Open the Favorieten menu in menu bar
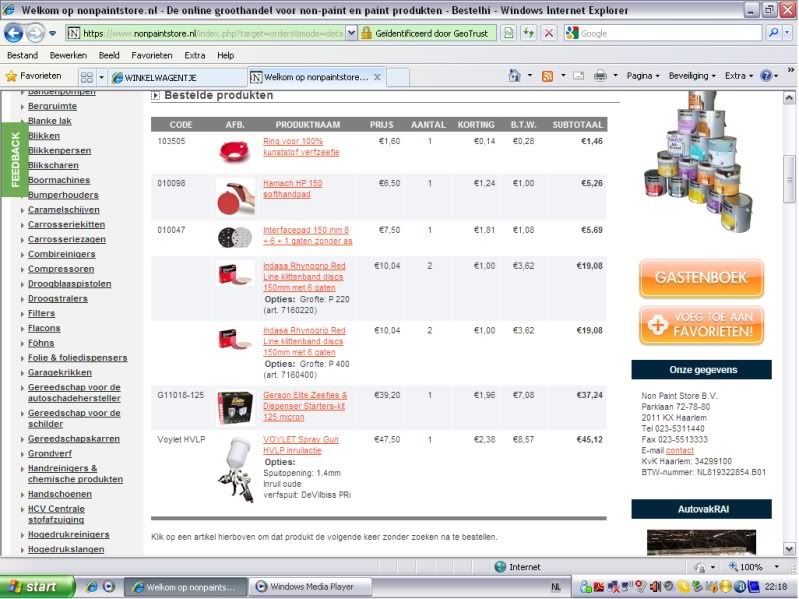Screen dimensions: 799x599 pyautogui.click(x=152, y=56)
